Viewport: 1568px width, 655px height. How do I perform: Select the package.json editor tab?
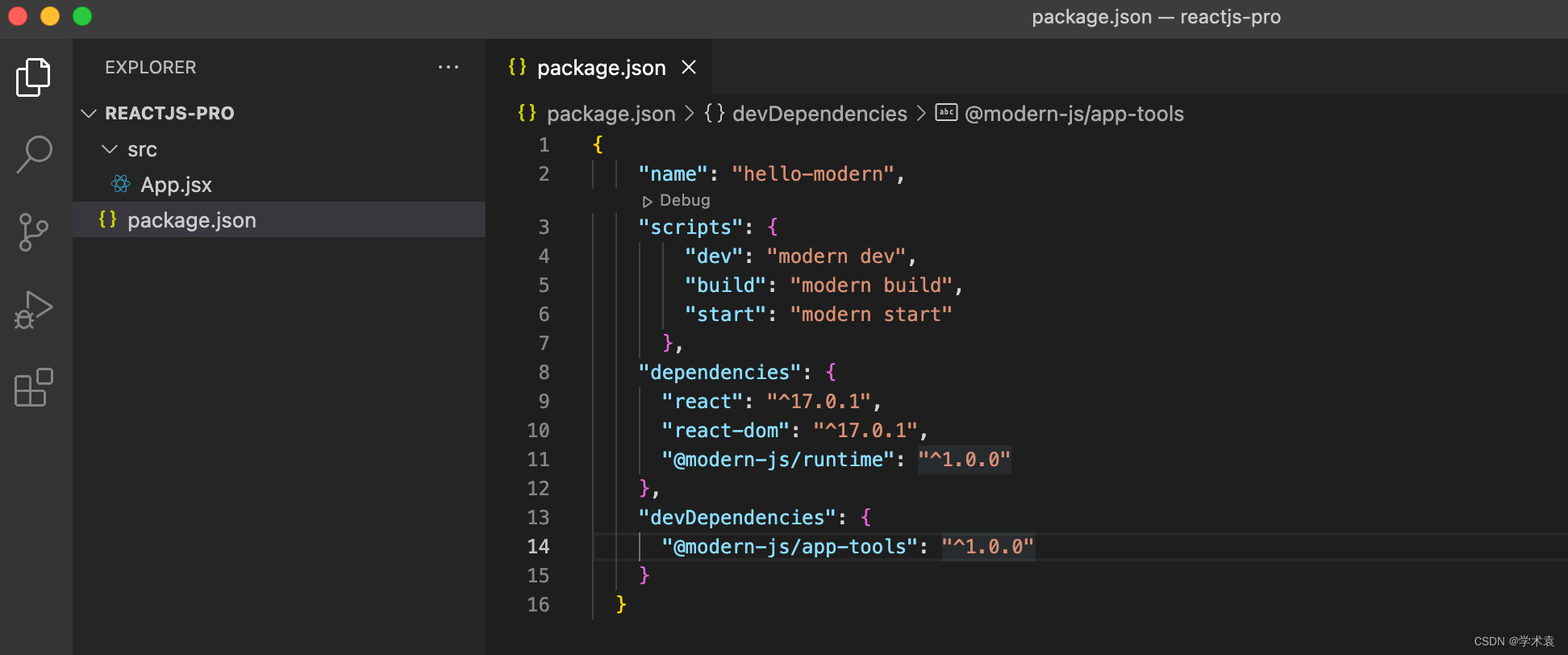(598, 68)
